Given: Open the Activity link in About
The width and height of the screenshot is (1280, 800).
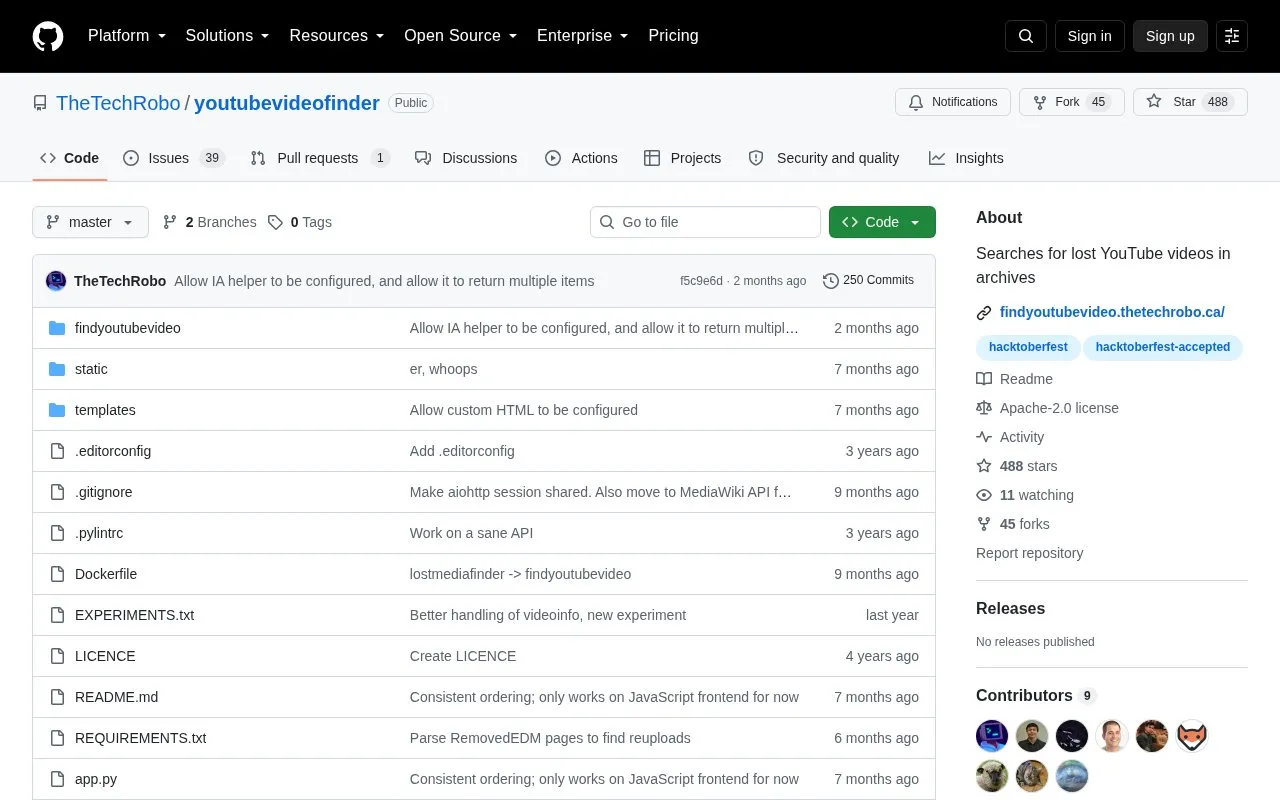Looking at the screenshot, I should point(1010,437).
